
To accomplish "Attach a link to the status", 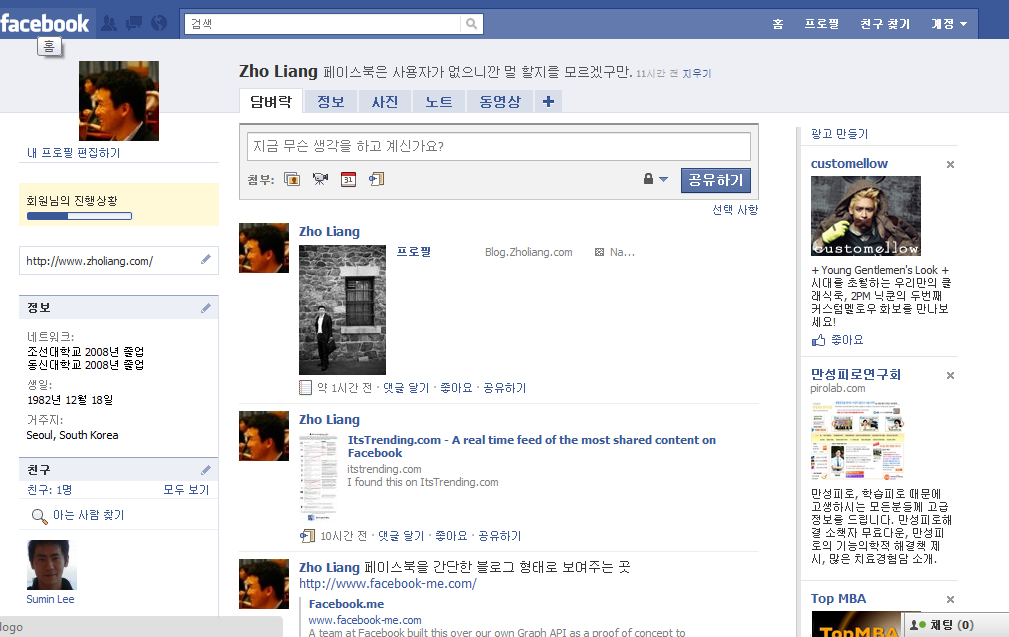I will pos(376,180).
